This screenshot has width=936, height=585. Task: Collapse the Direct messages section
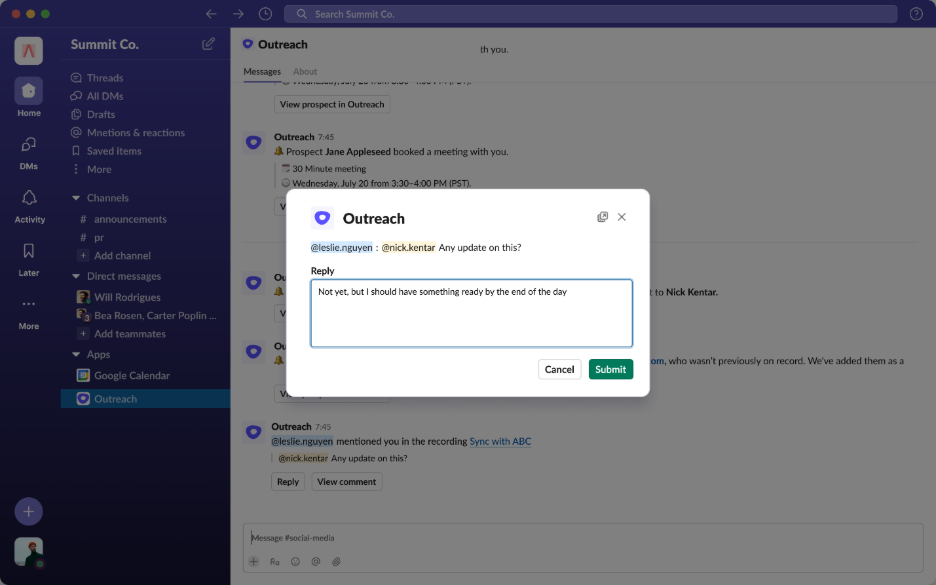(76, 276)
